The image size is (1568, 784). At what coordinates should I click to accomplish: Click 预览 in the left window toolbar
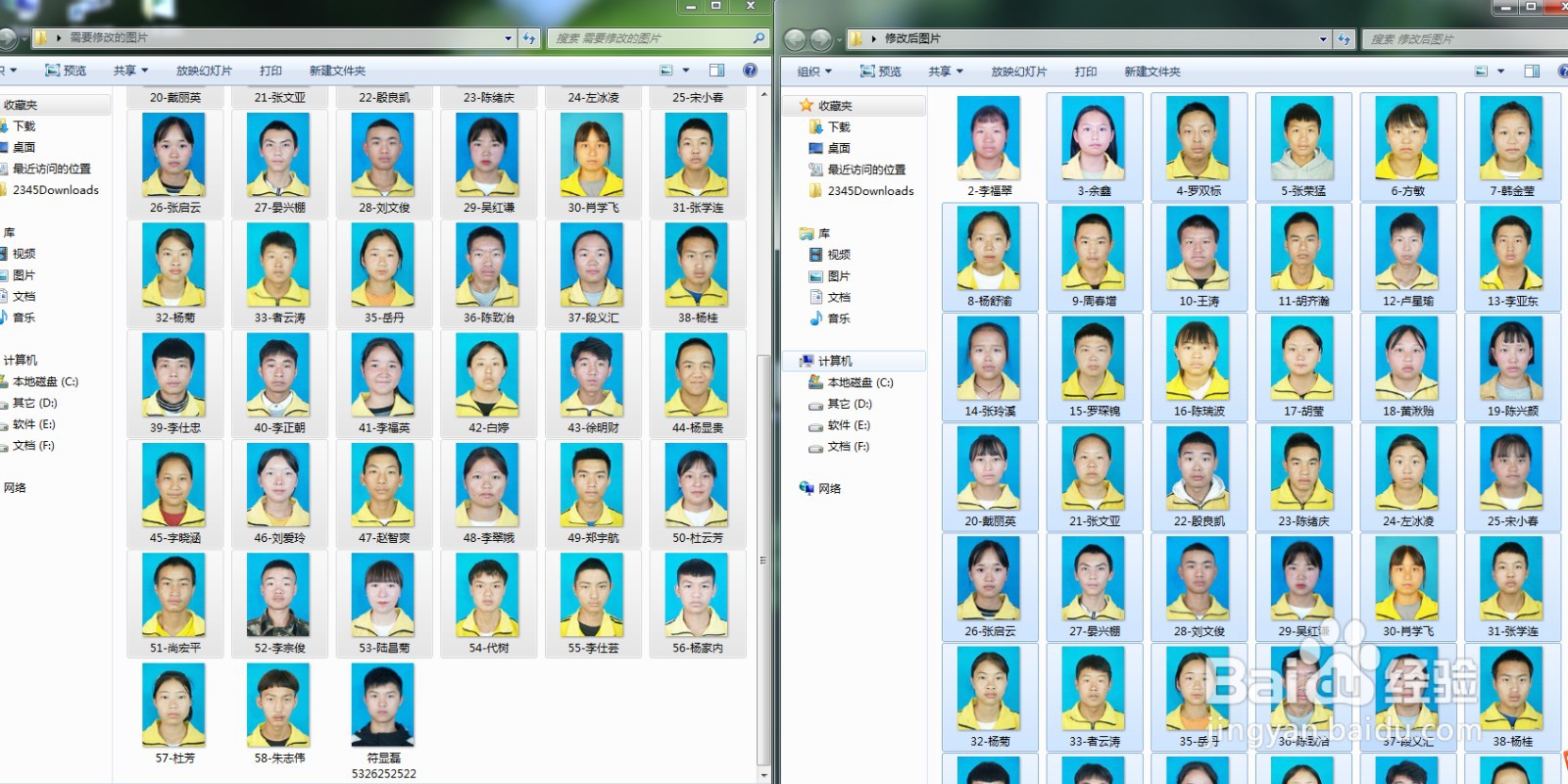pyautogui.click(x=66, y=71)
